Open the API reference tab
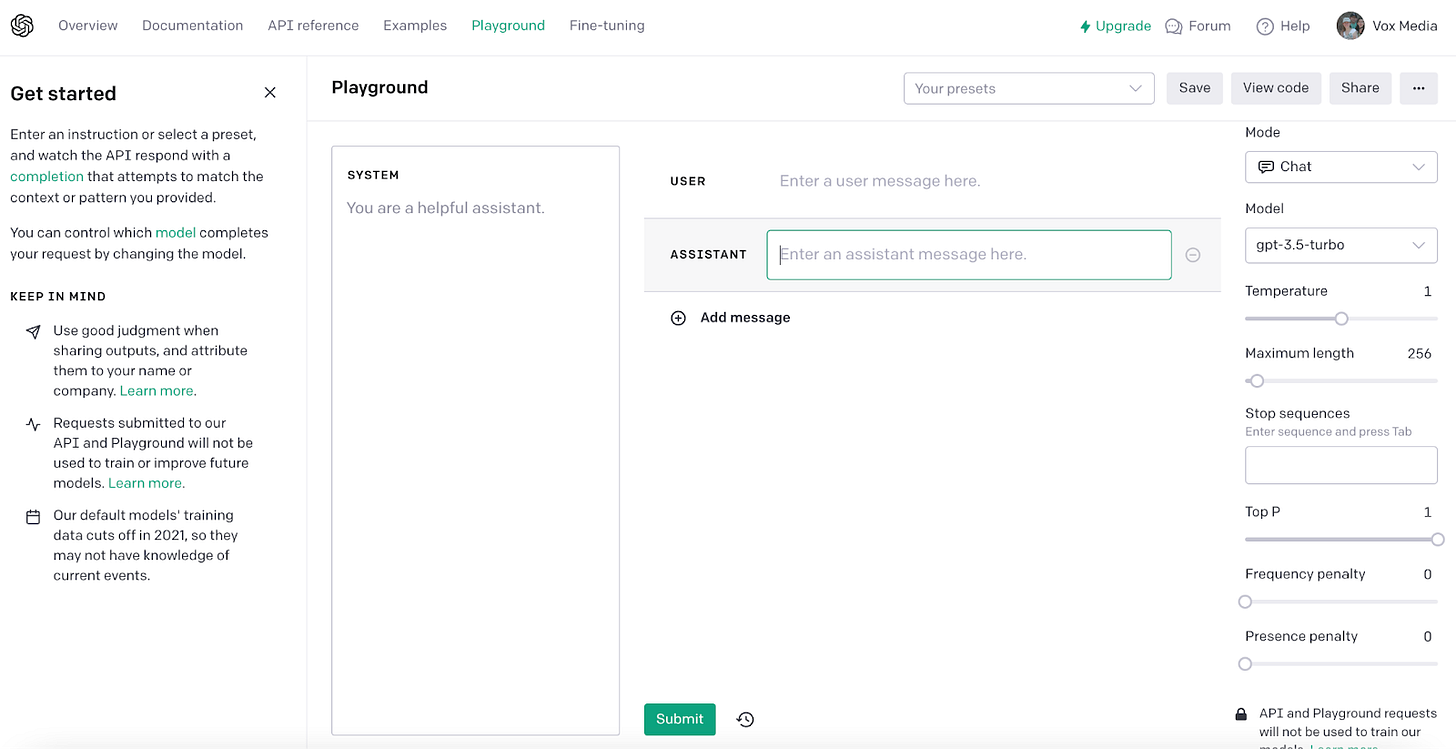This screenshot has height=749, width=1456. [x=313, y=26]
